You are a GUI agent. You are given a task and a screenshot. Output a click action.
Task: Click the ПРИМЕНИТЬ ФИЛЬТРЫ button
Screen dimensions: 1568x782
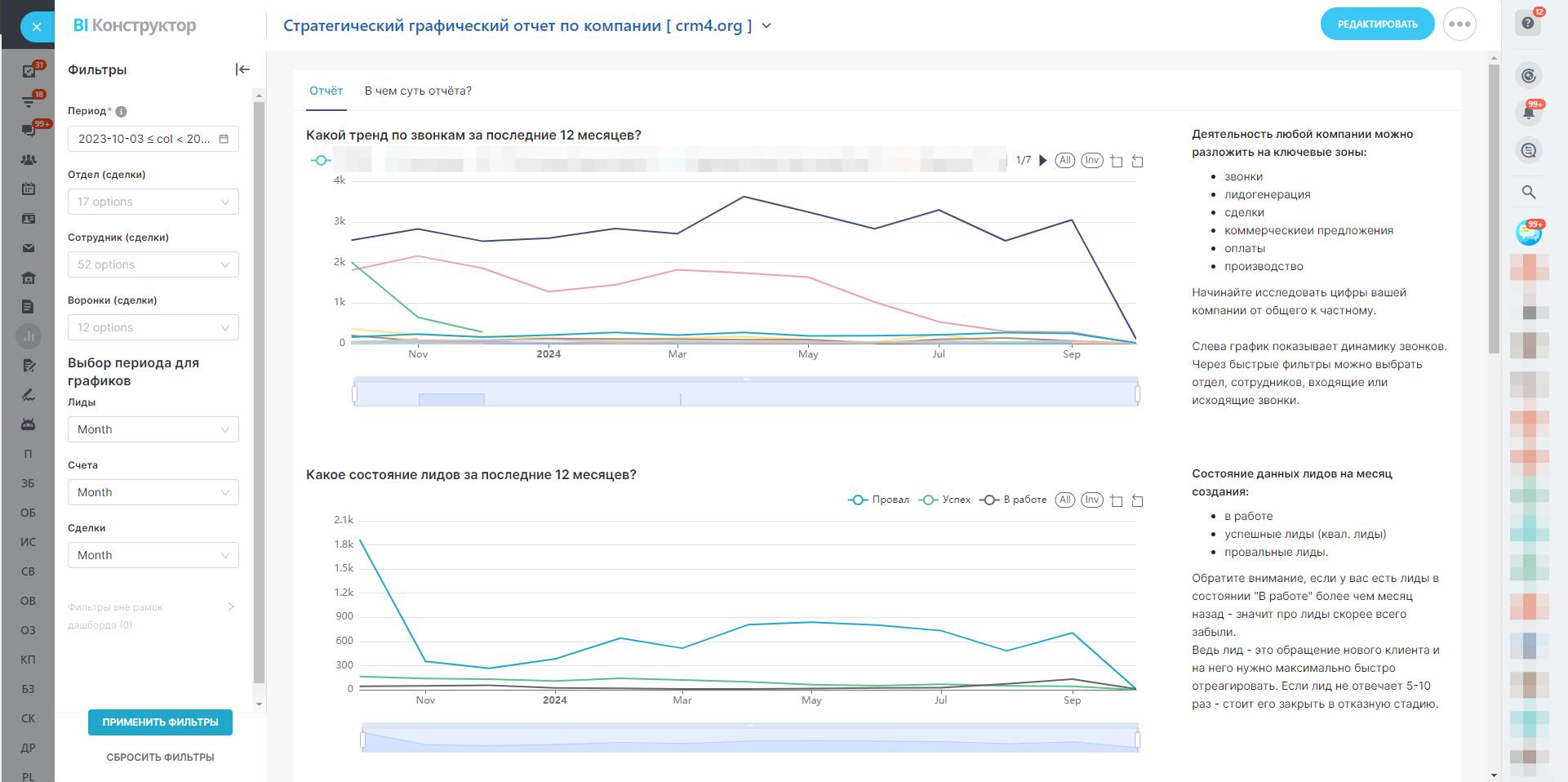tap(160, 722)
